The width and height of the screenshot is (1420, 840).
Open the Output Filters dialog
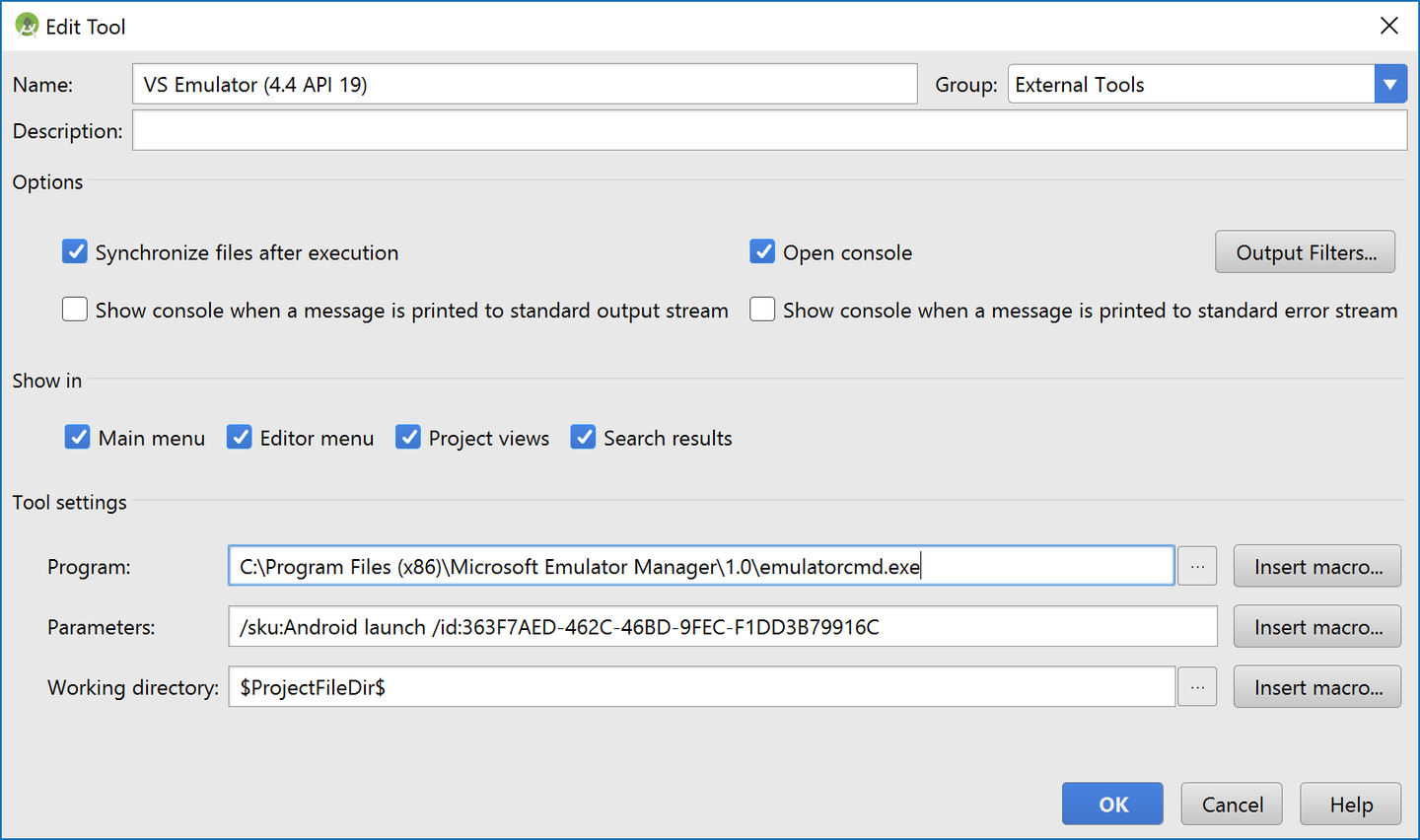click(x=1306, y=251)
